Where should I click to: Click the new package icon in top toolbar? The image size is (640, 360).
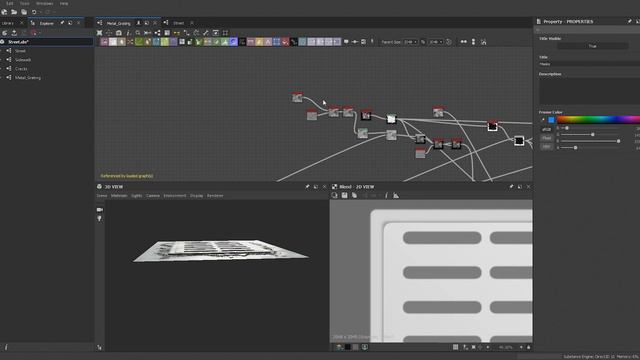tap(4, 12)
